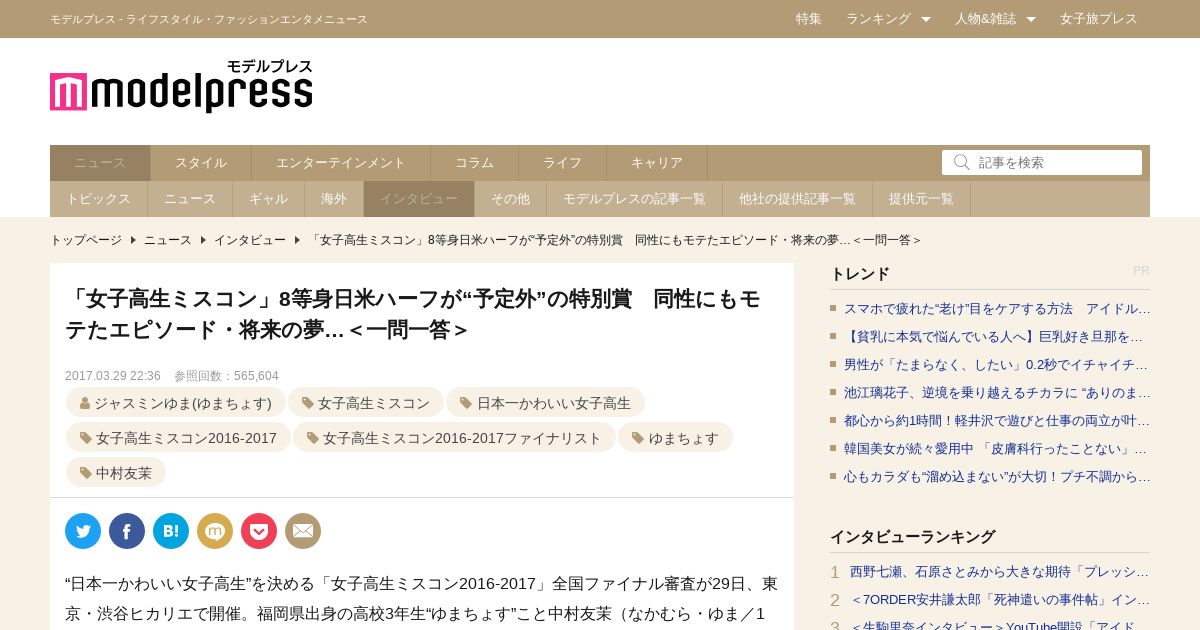Select the ライフ navigation tab
Image resolution: width=1200 pixels, height=630 pixels.
tap(562, 163)
